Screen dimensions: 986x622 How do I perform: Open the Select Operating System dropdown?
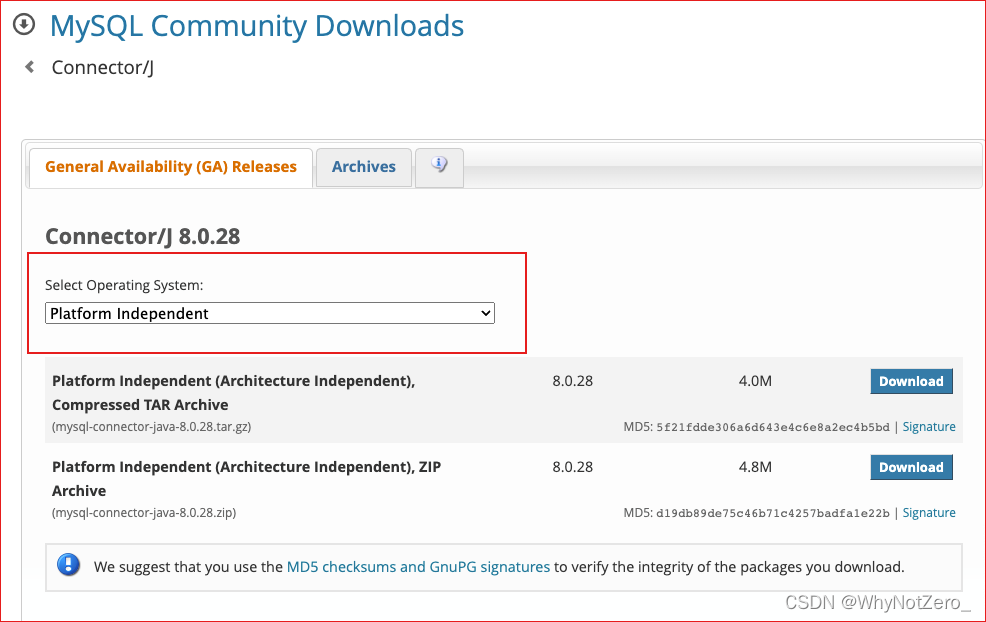(x=270, y=313)
